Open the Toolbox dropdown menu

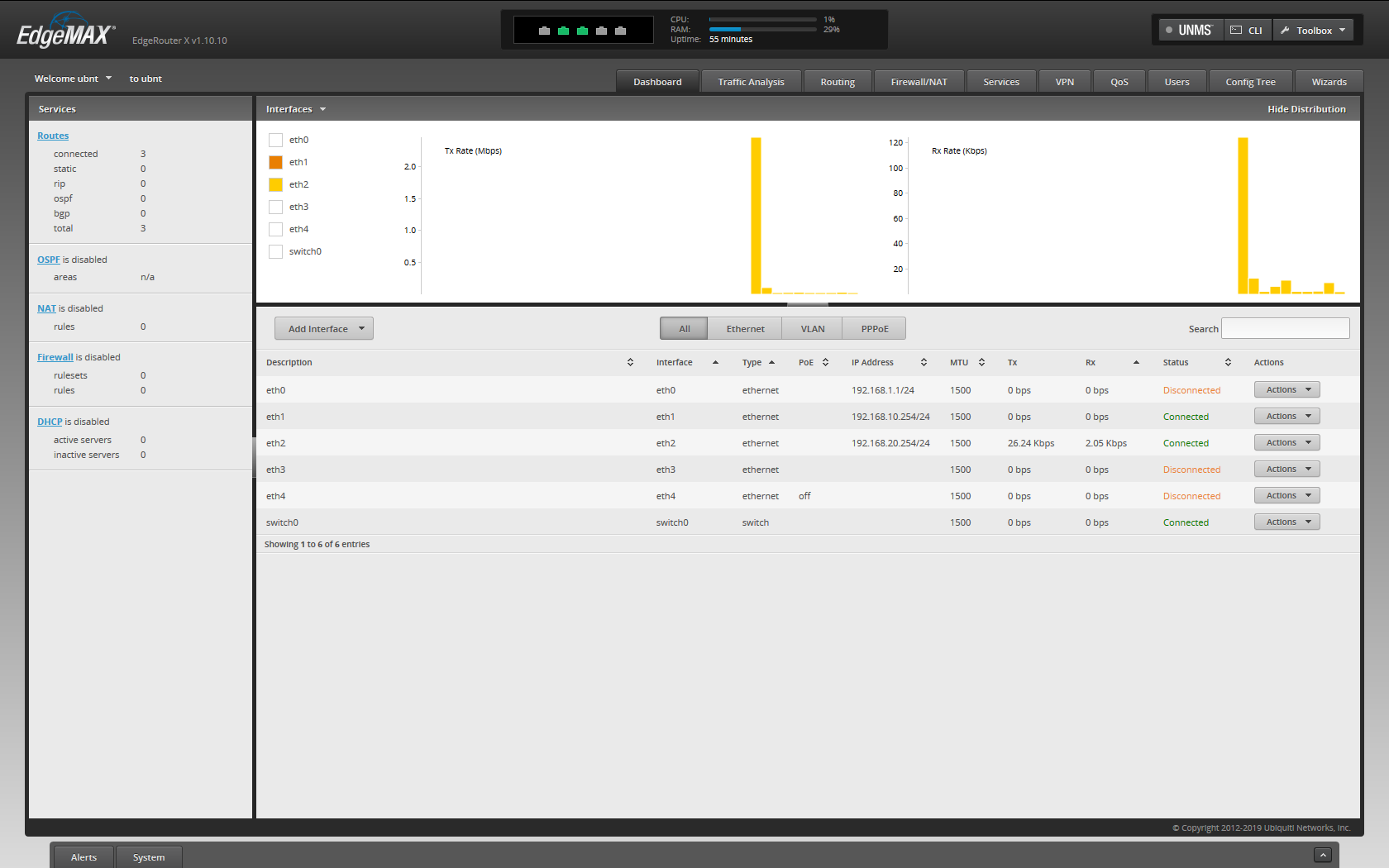coord(1313,31)
